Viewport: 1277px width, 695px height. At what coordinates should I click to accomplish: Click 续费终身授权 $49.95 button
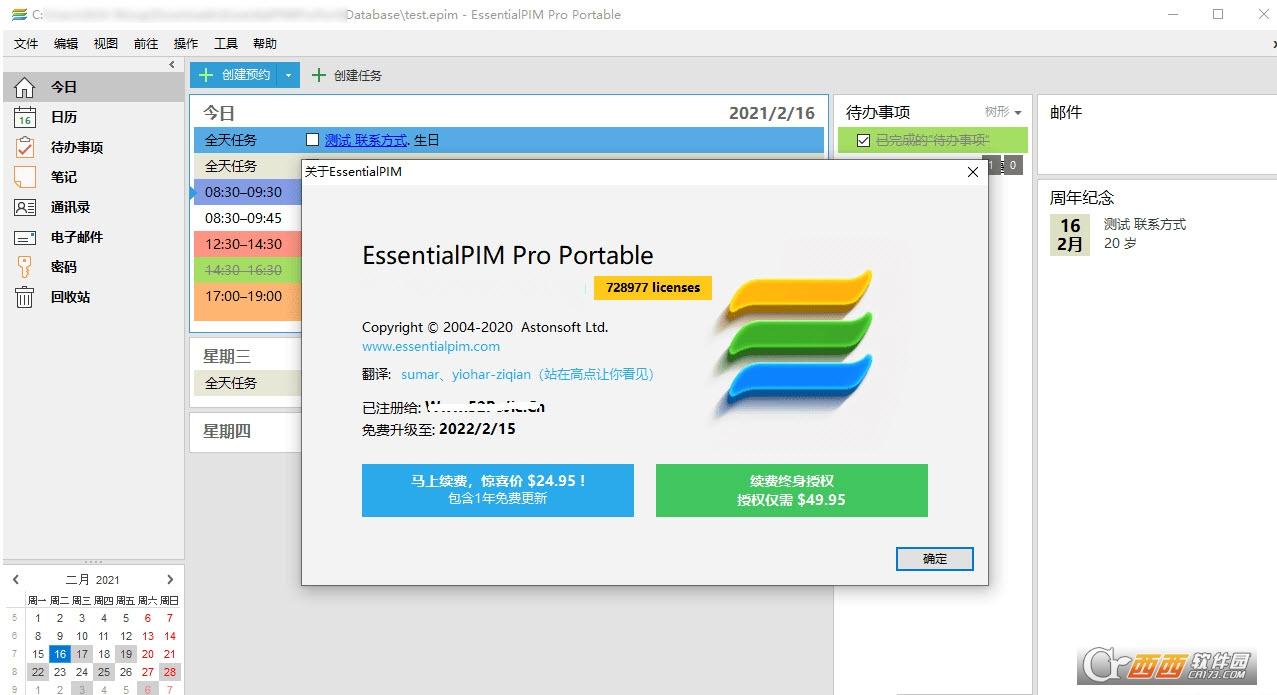click(792, 490)
